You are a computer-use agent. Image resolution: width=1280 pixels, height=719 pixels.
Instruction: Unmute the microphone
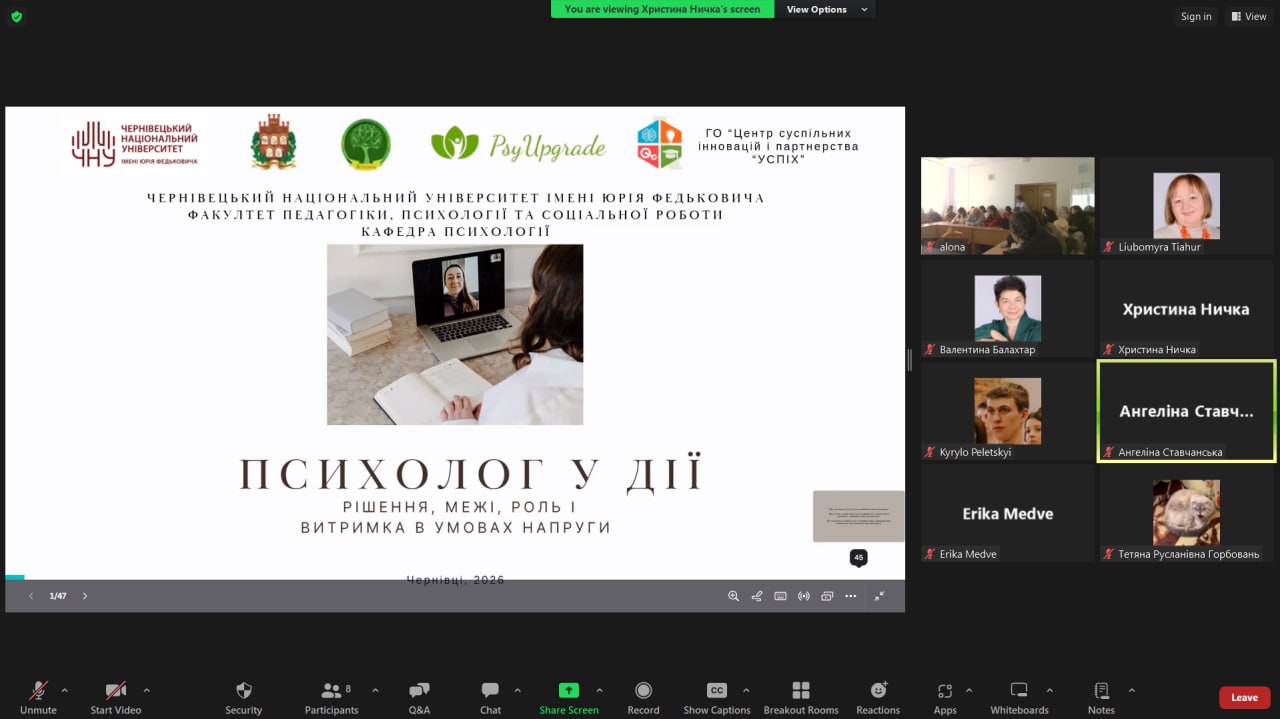pos(38,697)
